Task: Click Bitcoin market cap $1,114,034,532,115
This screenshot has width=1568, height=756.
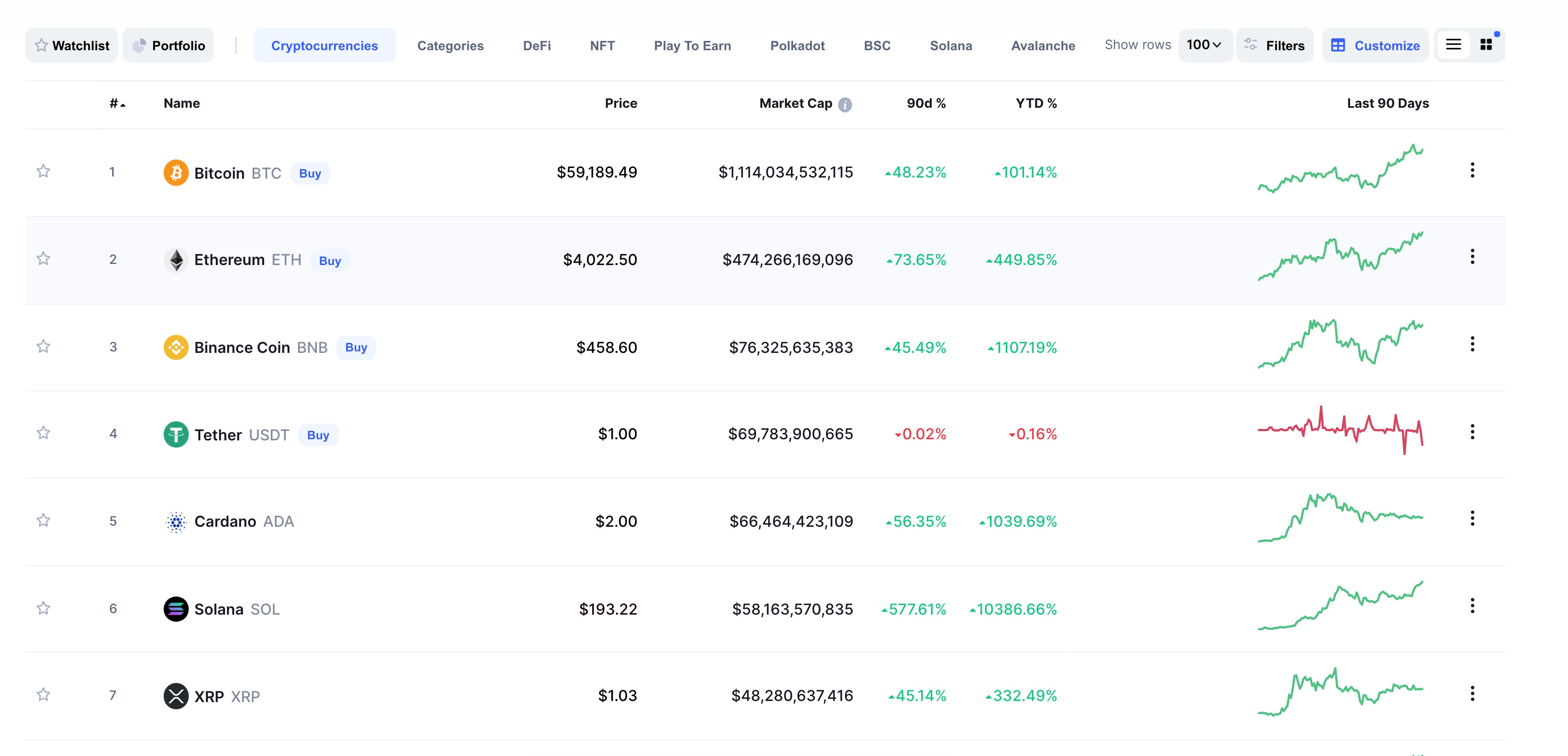Action: pos(786,172)
